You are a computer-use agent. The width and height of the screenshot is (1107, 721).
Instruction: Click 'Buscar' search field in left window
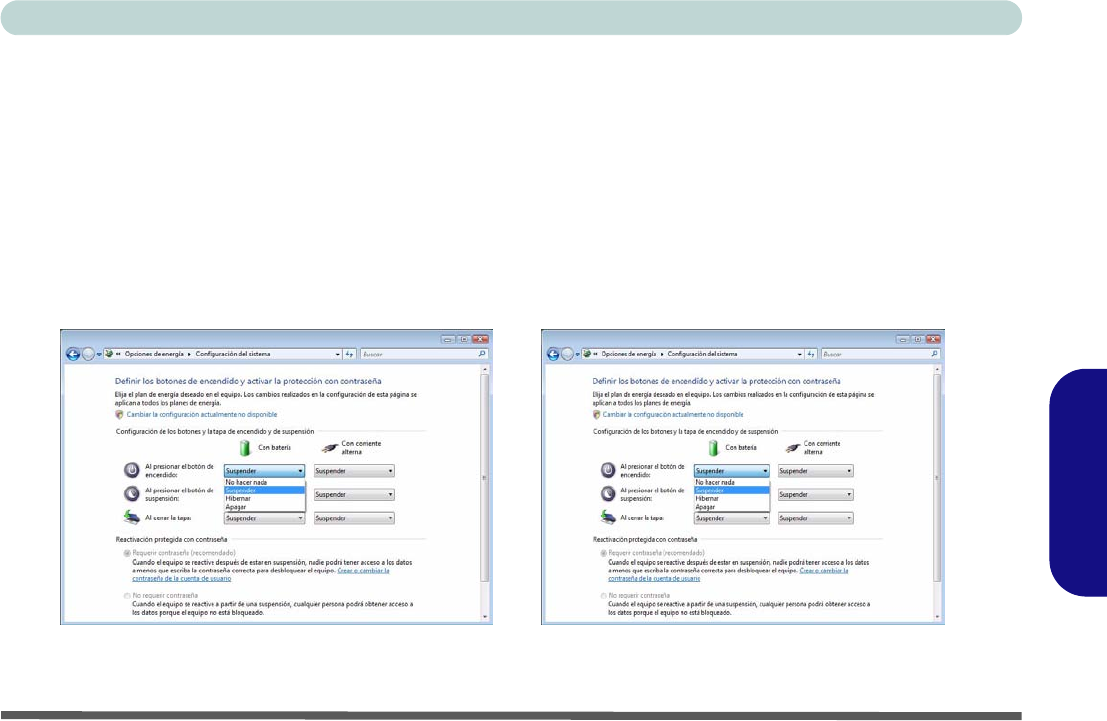point(424,354)
